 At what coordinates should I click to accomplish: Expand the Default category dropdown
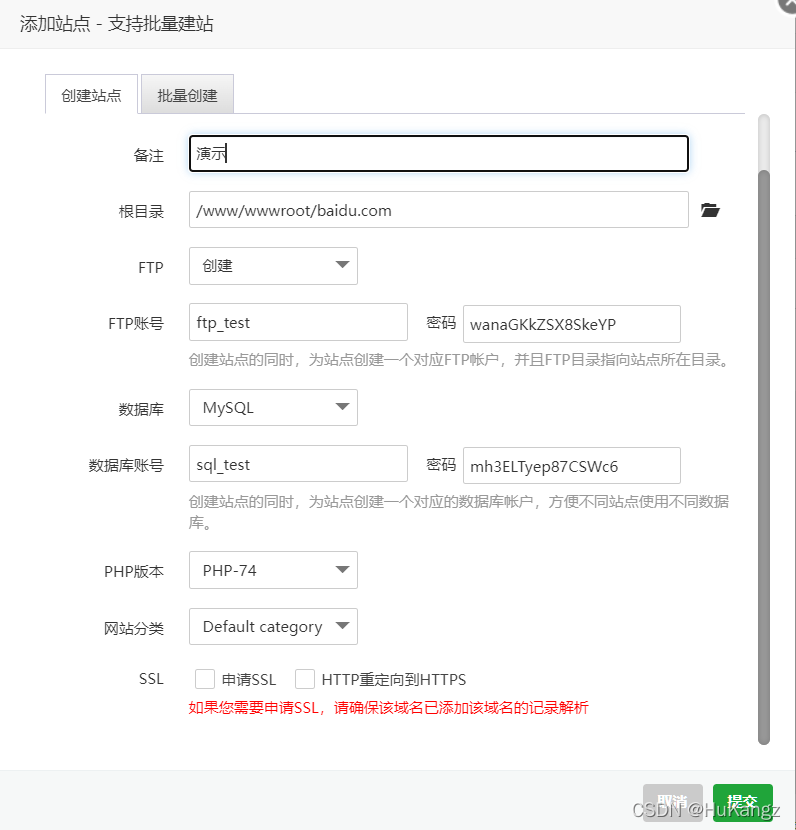[x=273, y=626]
